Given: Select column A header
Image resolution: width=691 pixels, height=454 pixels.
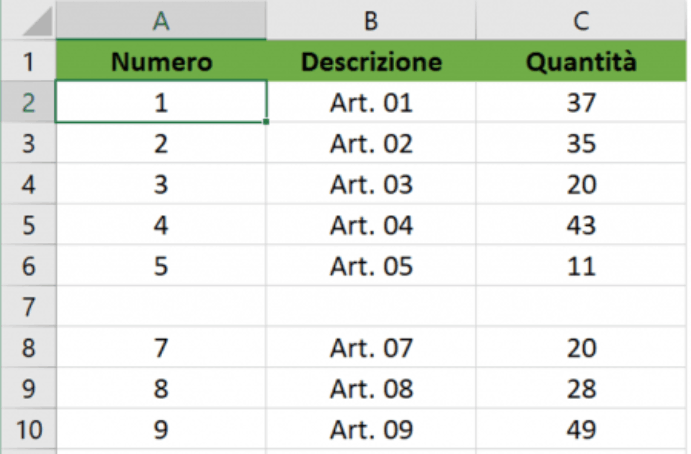Looking at the screenshot, I should (161, 20).
